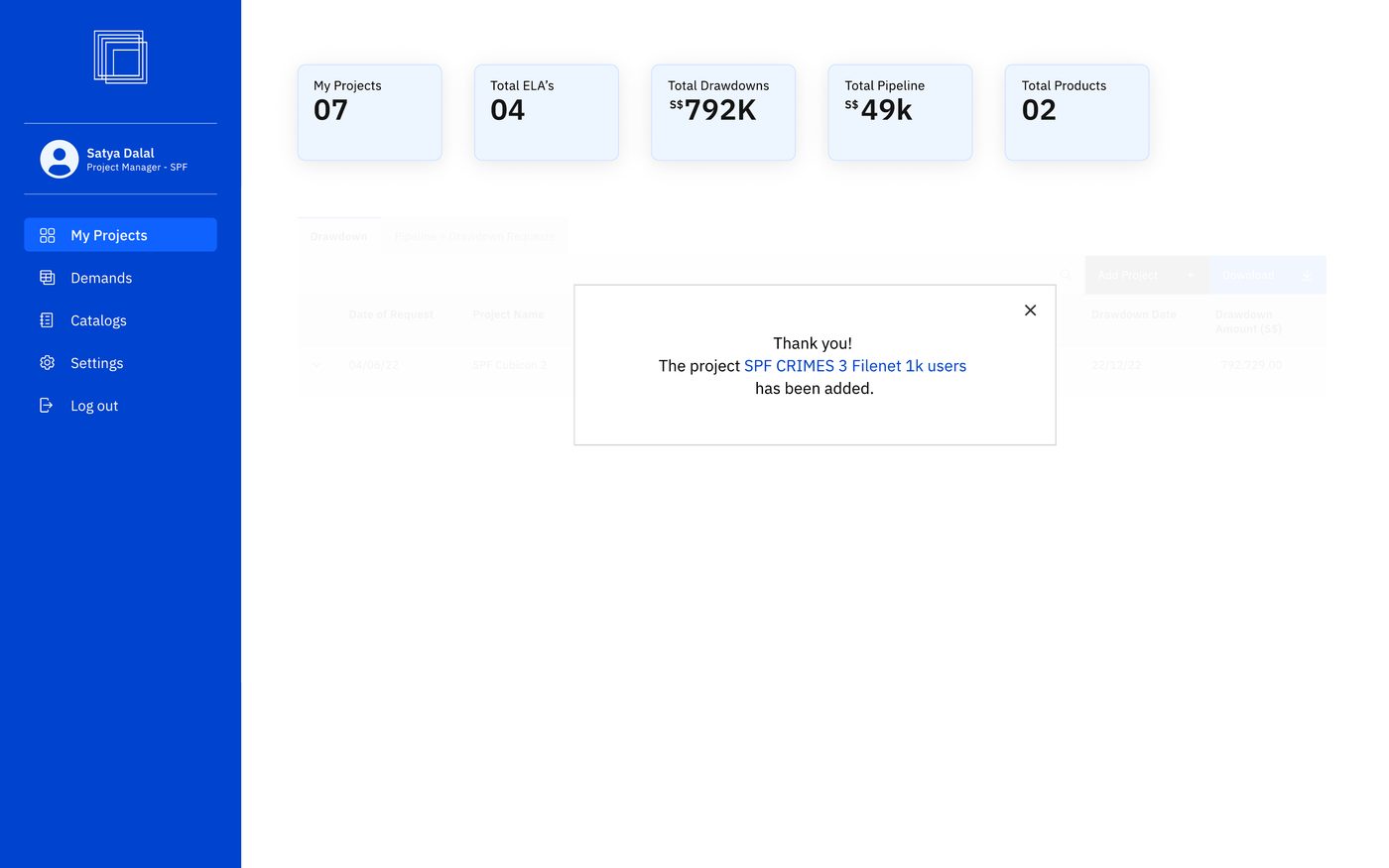The height and width of the screenshot is (868, 1389).
Task: Select the Total Drawdowns summary card
Action: (723, 112)
